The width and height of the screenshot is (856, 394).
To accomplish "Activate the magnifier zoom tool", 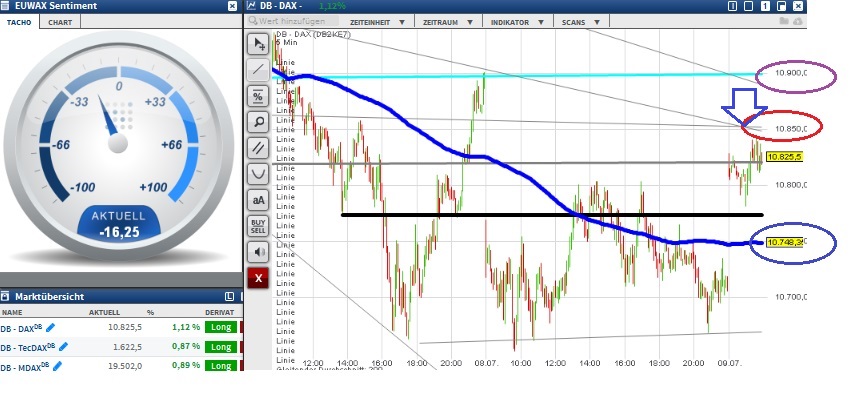I will 258,122.
